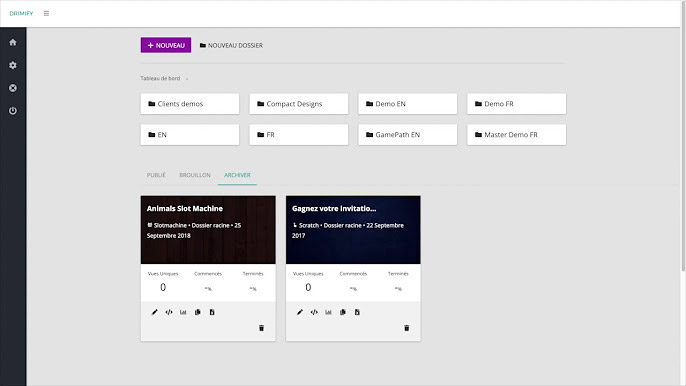686x386 pixels.
Task: Get the embed code for Gagnez votre invitatio...
Action: click(314, 312)
